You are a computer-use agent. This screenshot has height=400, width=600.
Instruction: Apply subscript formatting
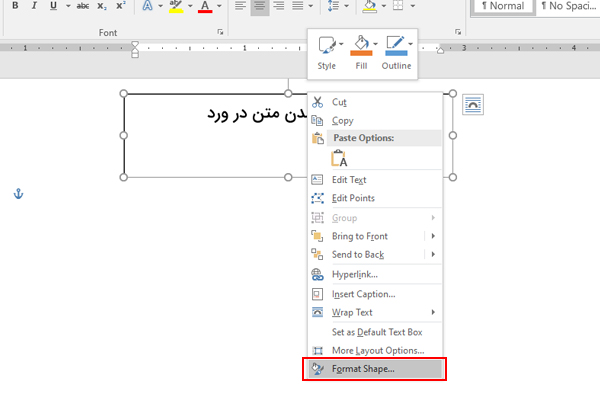click(x=102, y=6)
